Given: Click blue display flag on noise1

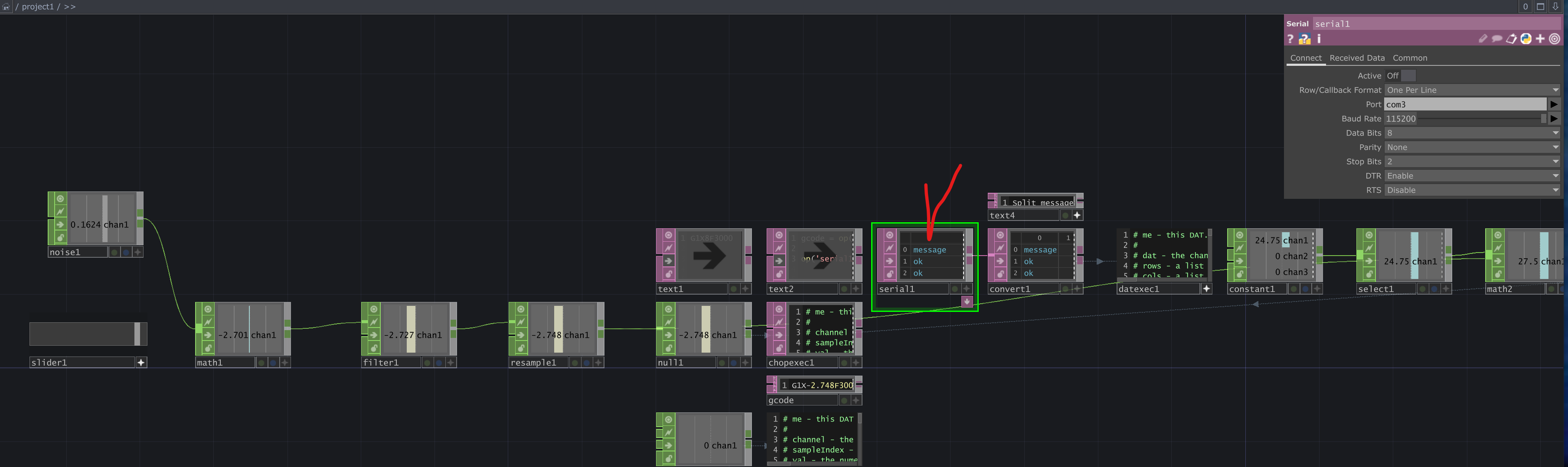Looking at the screenshot, I should [x=125, y=253].
